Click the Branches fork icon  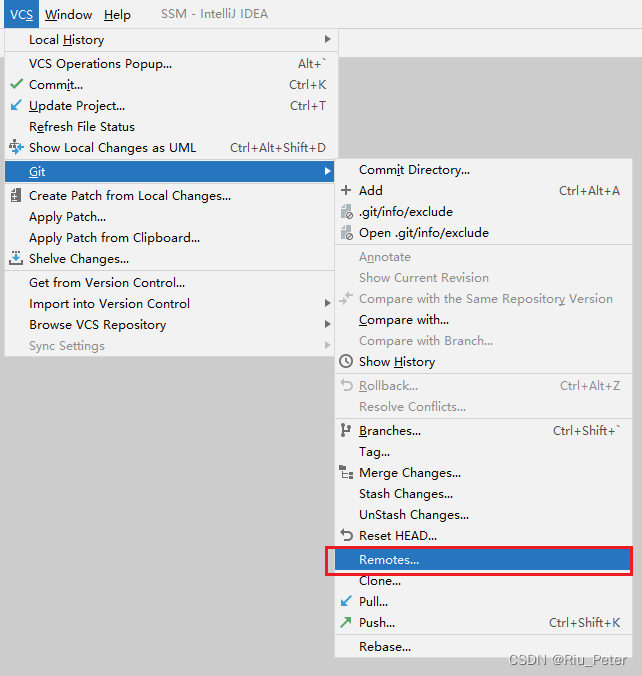pyautogui.click(x=346, y=430)
